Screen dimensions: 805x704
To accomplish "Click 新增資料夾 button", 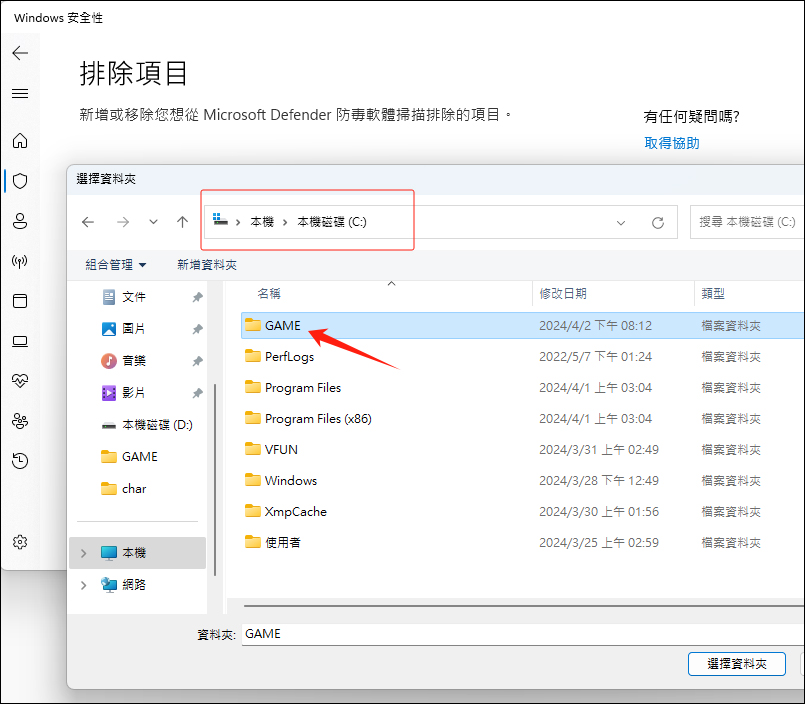I will tap(207, 265).
